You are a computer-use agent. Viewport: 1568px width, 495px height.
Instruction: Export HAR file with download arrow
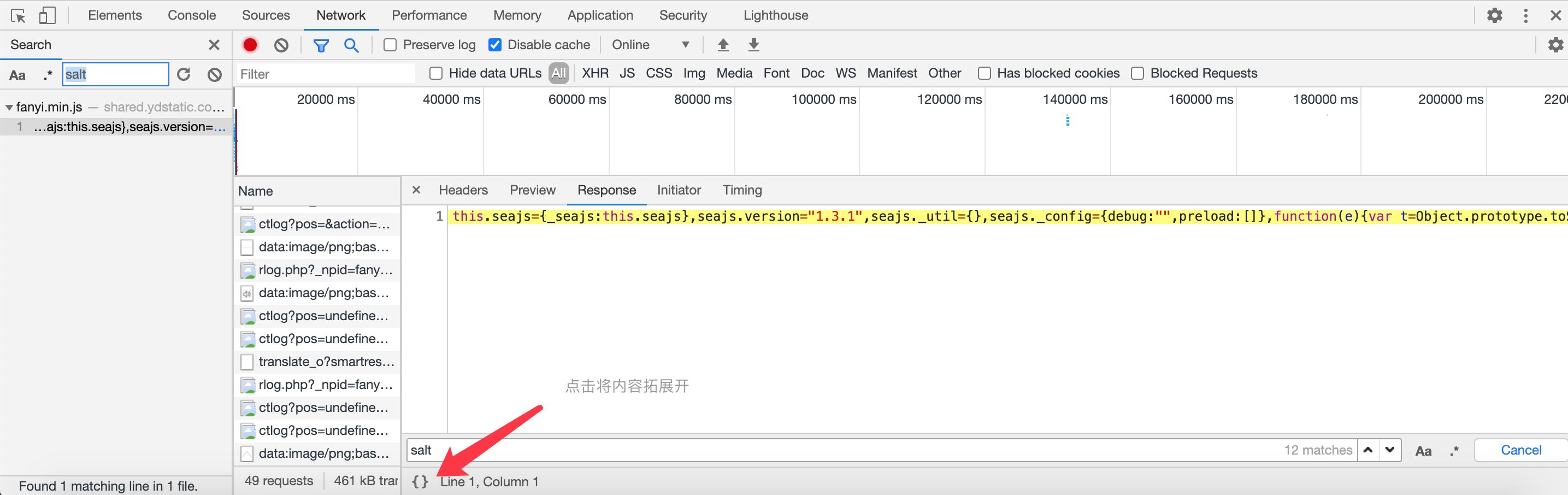tap(753, 44)
